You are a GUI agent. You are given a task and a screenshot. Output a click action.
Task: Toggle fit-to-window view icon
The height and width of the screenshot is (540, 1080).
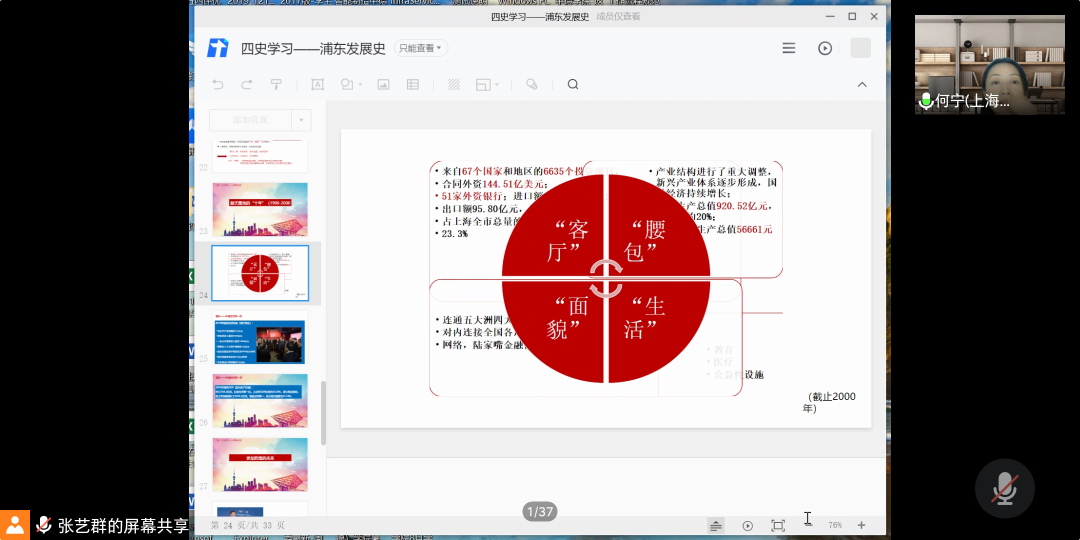(778, 525)
